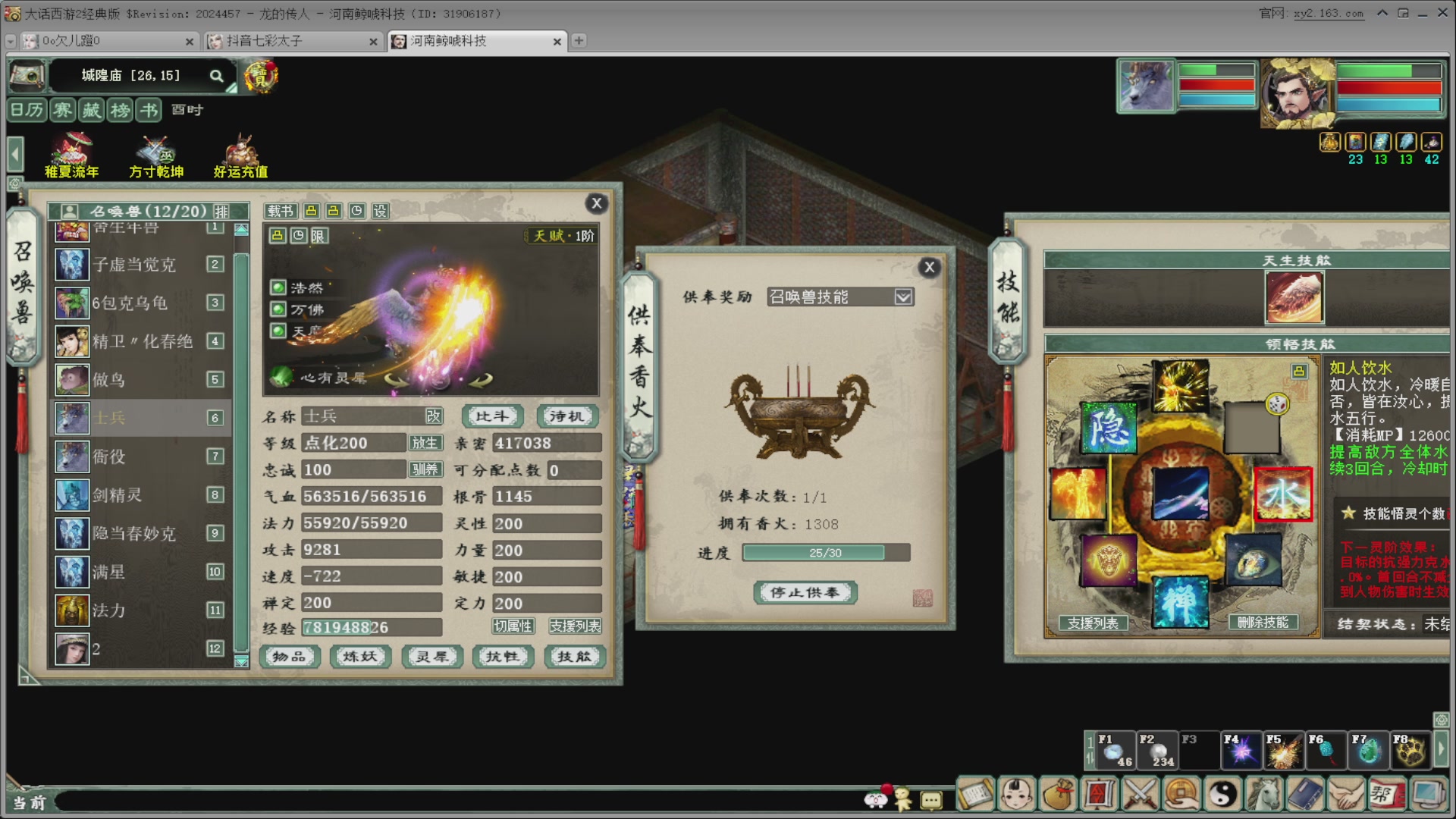Toggle the 浩然 checkbox

(278, 287)
